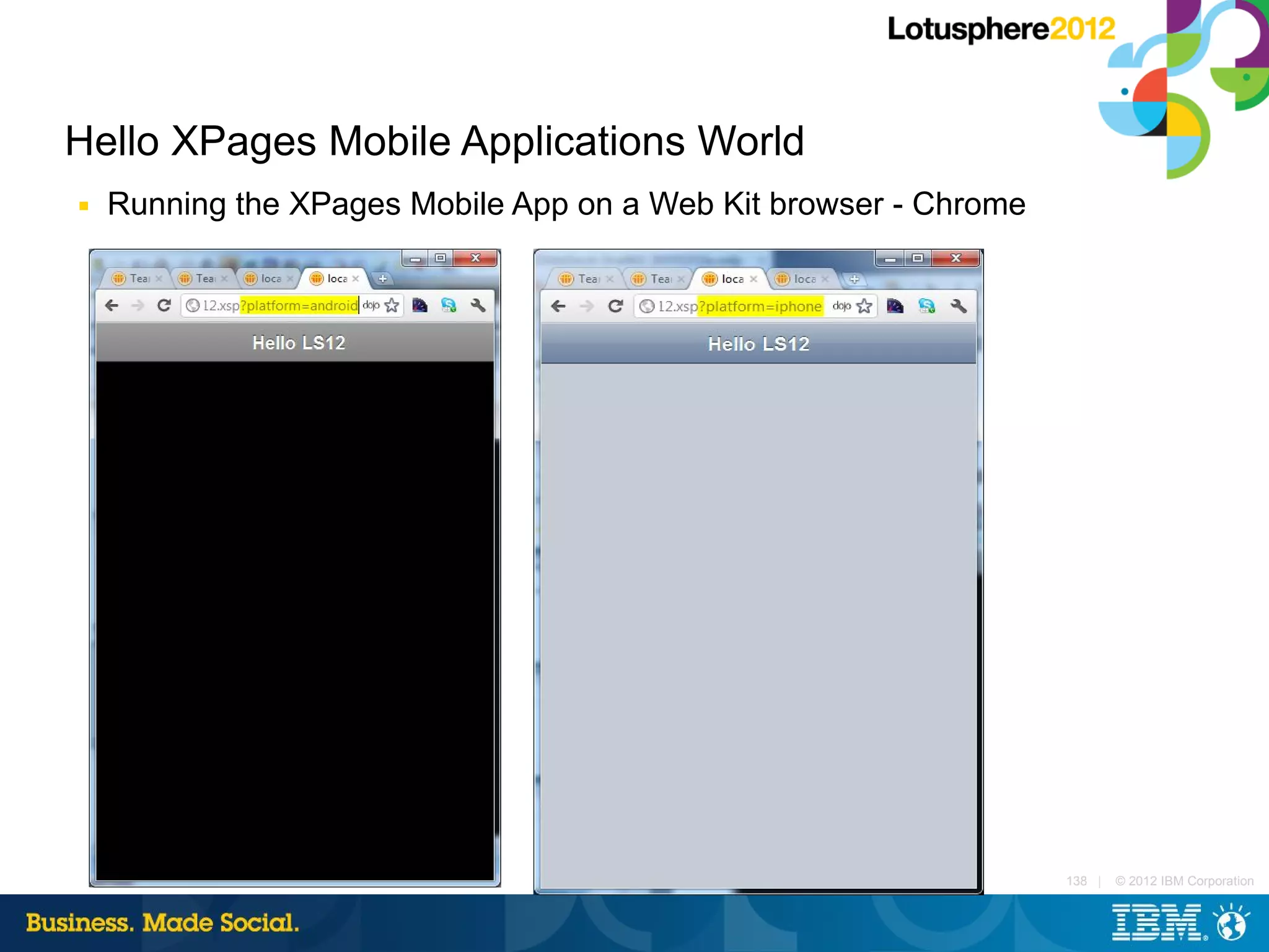Close the android Chrome window
1269x952 pixels.
(x=475, y=258)
